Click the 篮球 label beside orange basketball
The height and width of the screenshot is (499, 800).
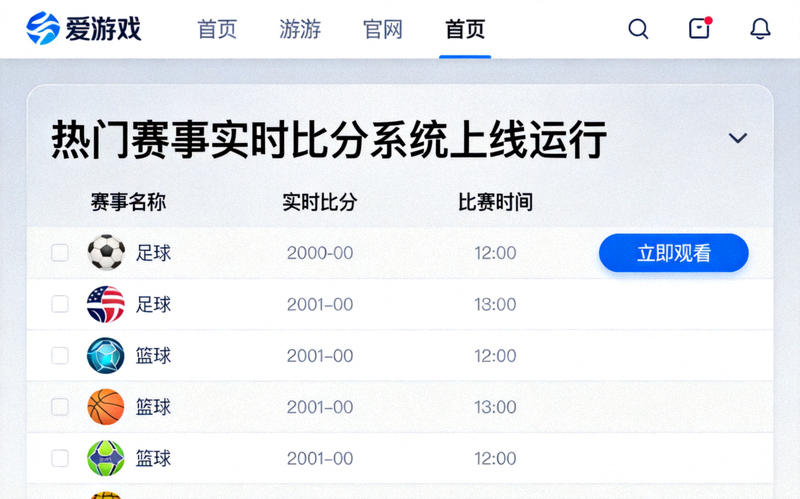coord(153,407)
